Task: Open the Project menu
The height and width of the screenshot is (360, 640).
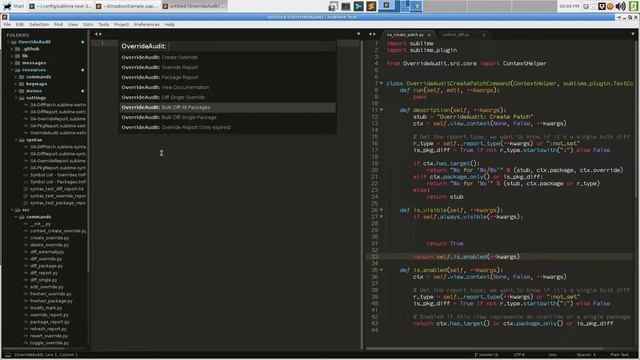Action: coord(121,24)
